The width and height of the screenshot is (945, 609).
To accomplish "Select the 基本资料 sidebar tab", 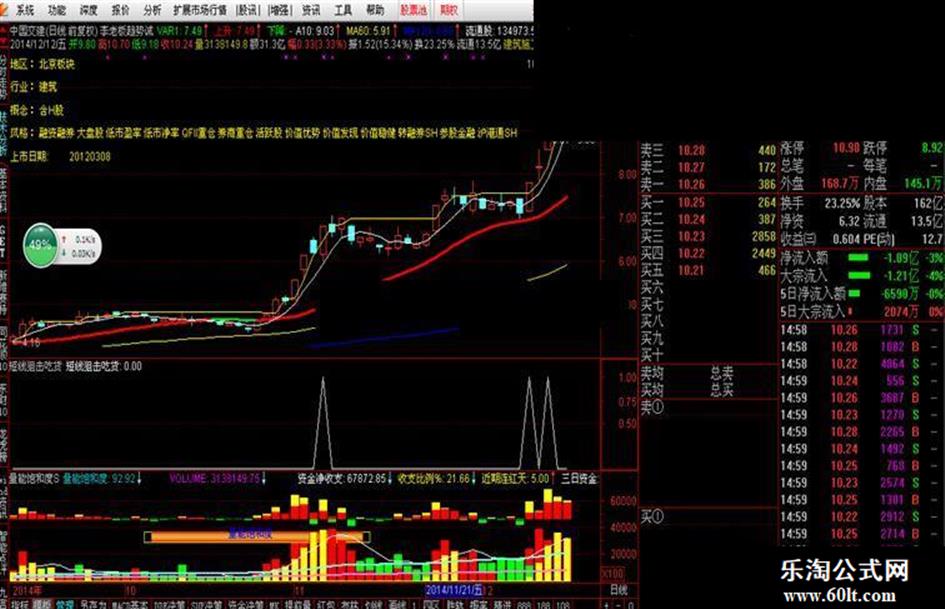I will tap(4, 190).
